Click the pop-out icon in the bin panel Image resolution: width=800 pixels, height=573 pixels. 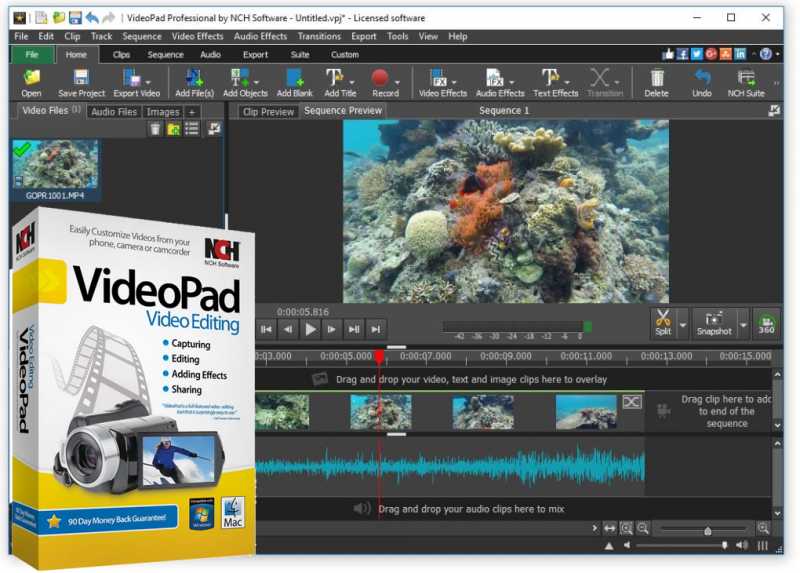[214, 129]
